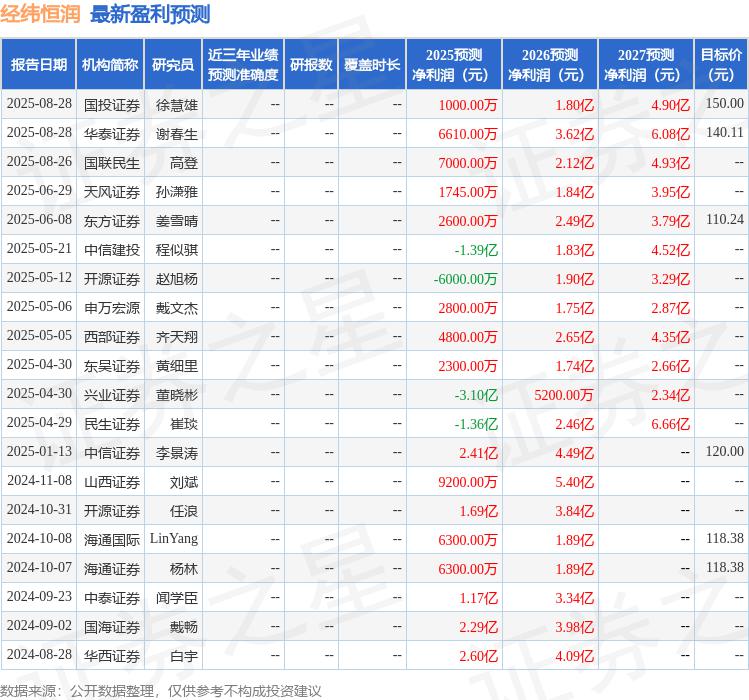Screen dimensions: 749x700
Task: Select the 国投证券 institution cell
Action: pos(112,105)
